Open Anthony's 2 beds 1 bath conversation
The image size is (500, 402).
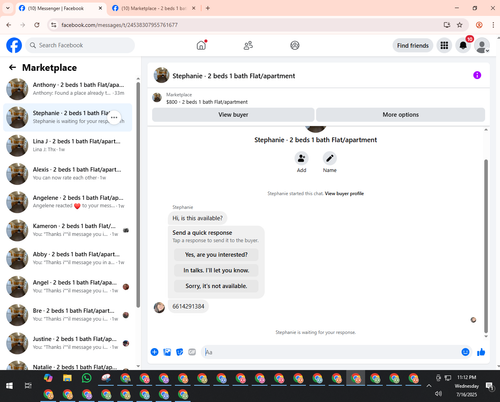pos(68,89)
